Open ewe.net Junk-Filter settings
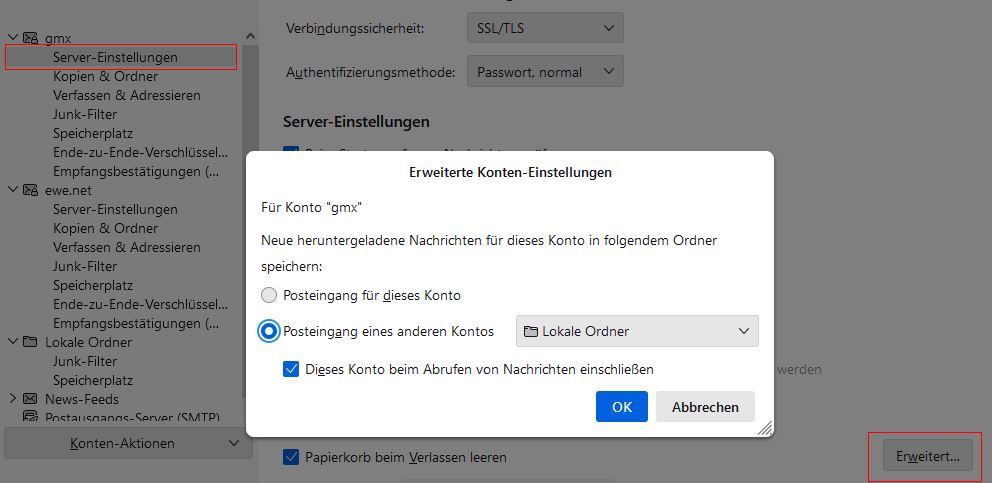This screenshot has width=992, height=483. coord(85,266)
